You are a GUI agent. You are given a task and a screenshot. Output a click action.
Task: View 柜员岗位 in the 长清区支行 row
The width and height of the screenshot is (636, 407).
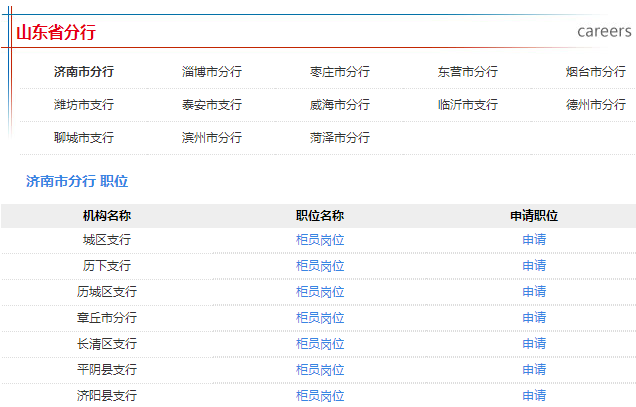point(320,344)
